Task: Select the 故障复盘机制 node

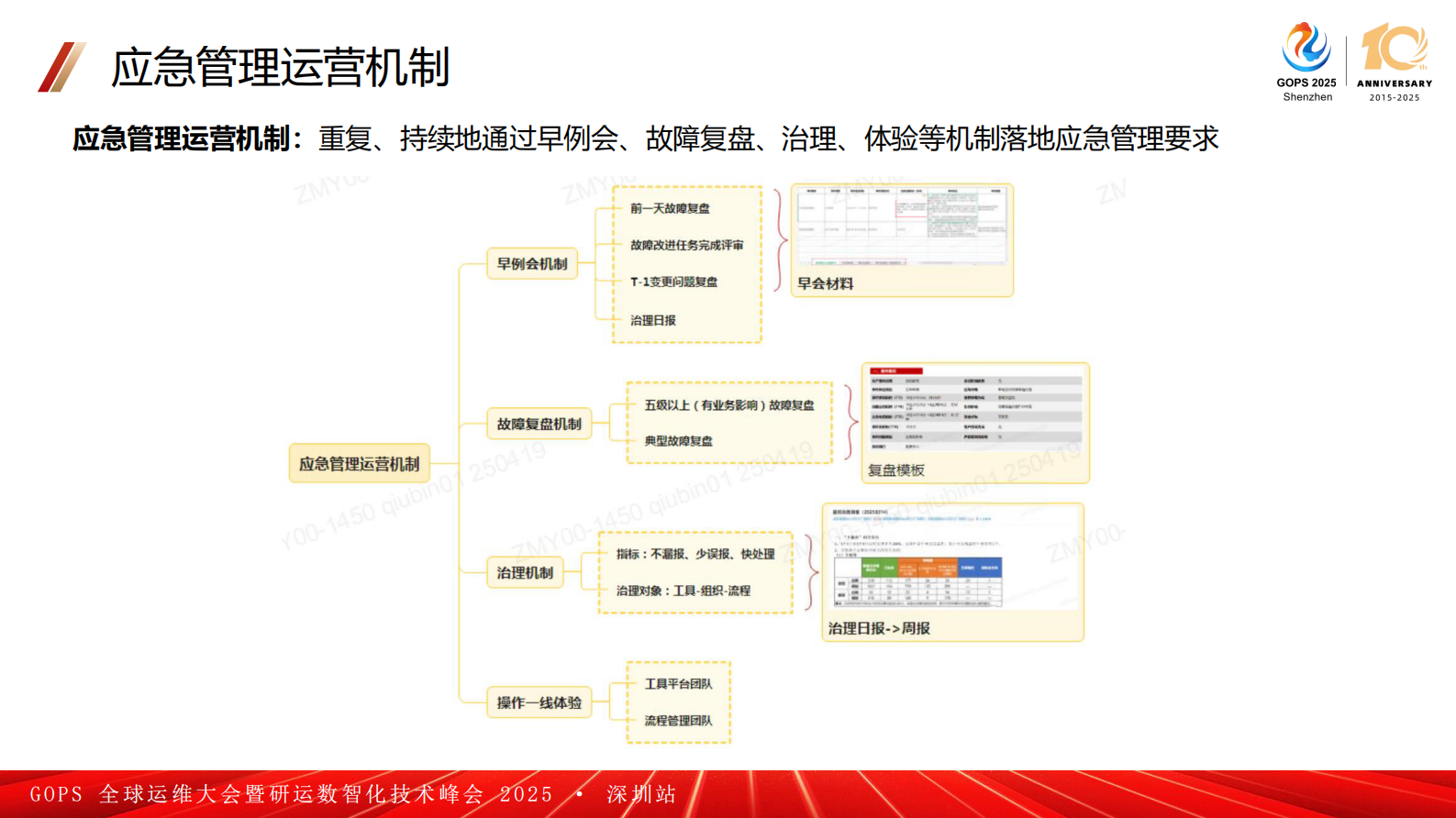Action: pos(539,424)
